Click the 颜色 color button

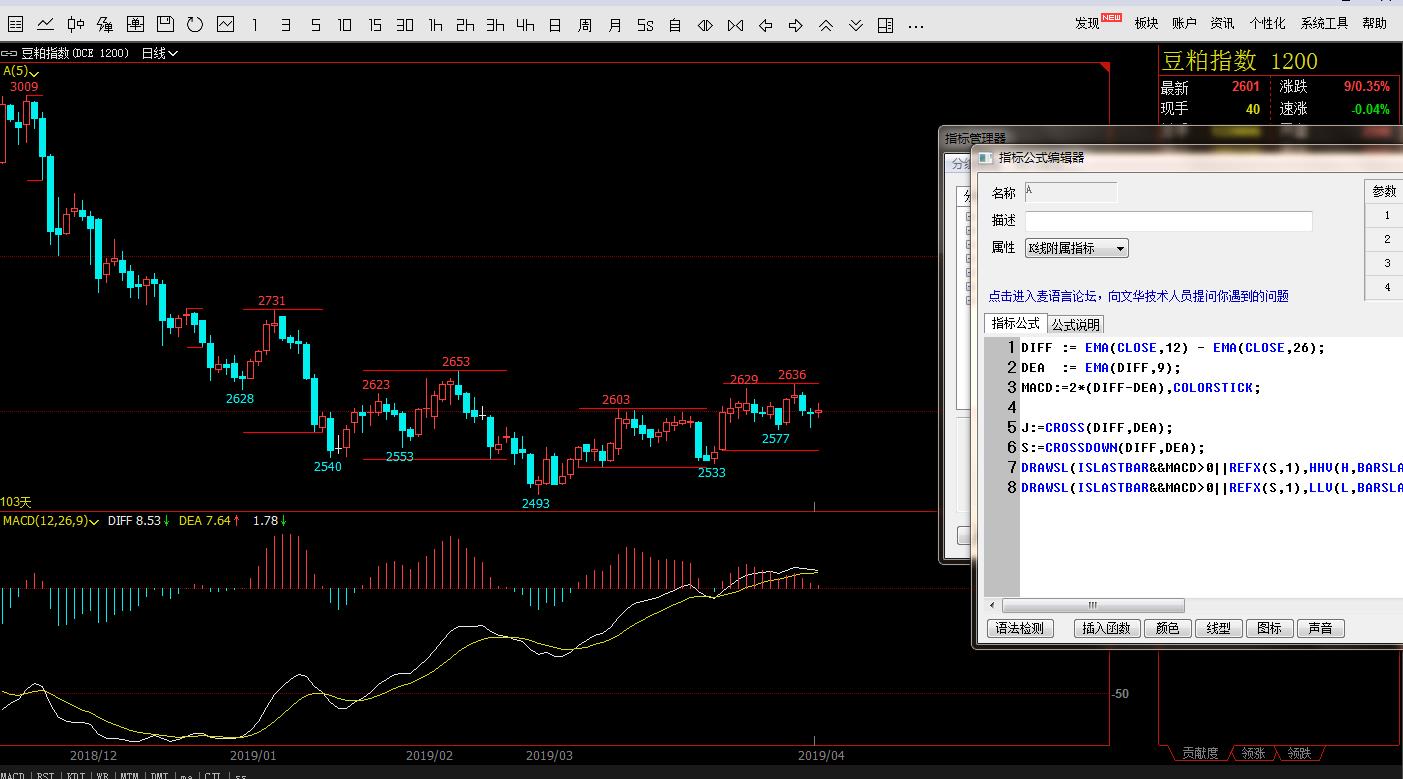(1167, 628)
